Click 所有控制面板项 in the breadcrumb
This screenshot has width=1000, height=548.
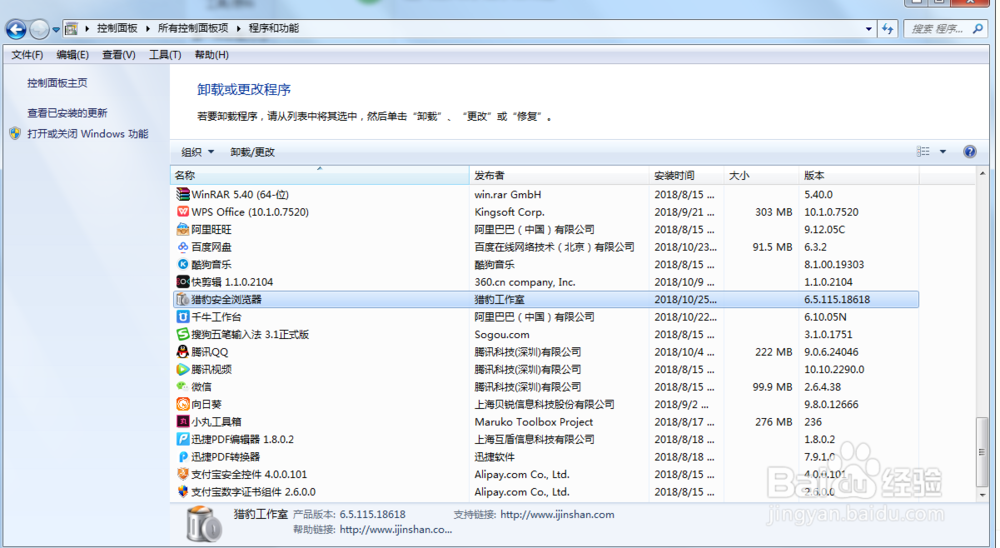click(193, 28)
